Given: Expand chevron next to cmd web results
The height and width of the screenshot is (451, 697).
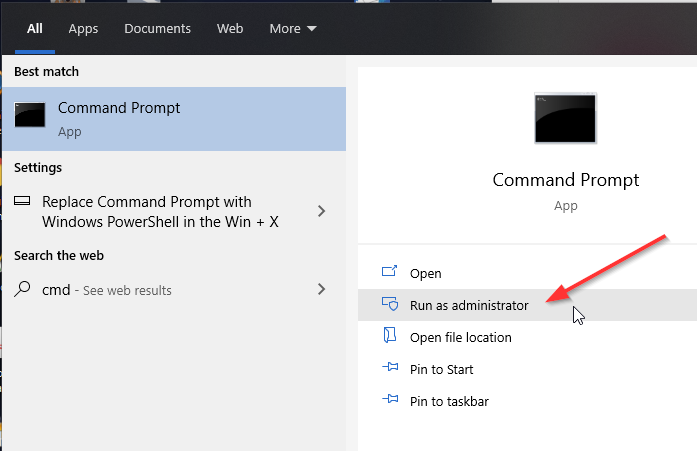Looking at the screenshot, I should tap(321, 289).
